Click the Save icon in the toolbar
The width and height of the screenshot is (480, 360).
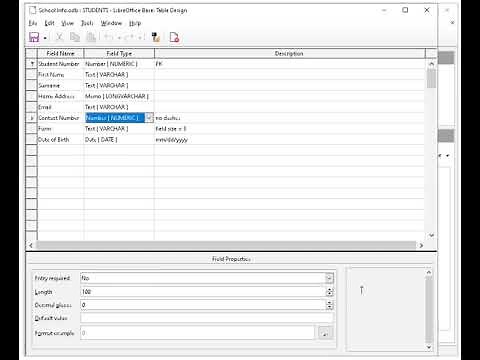pos(34,37)
